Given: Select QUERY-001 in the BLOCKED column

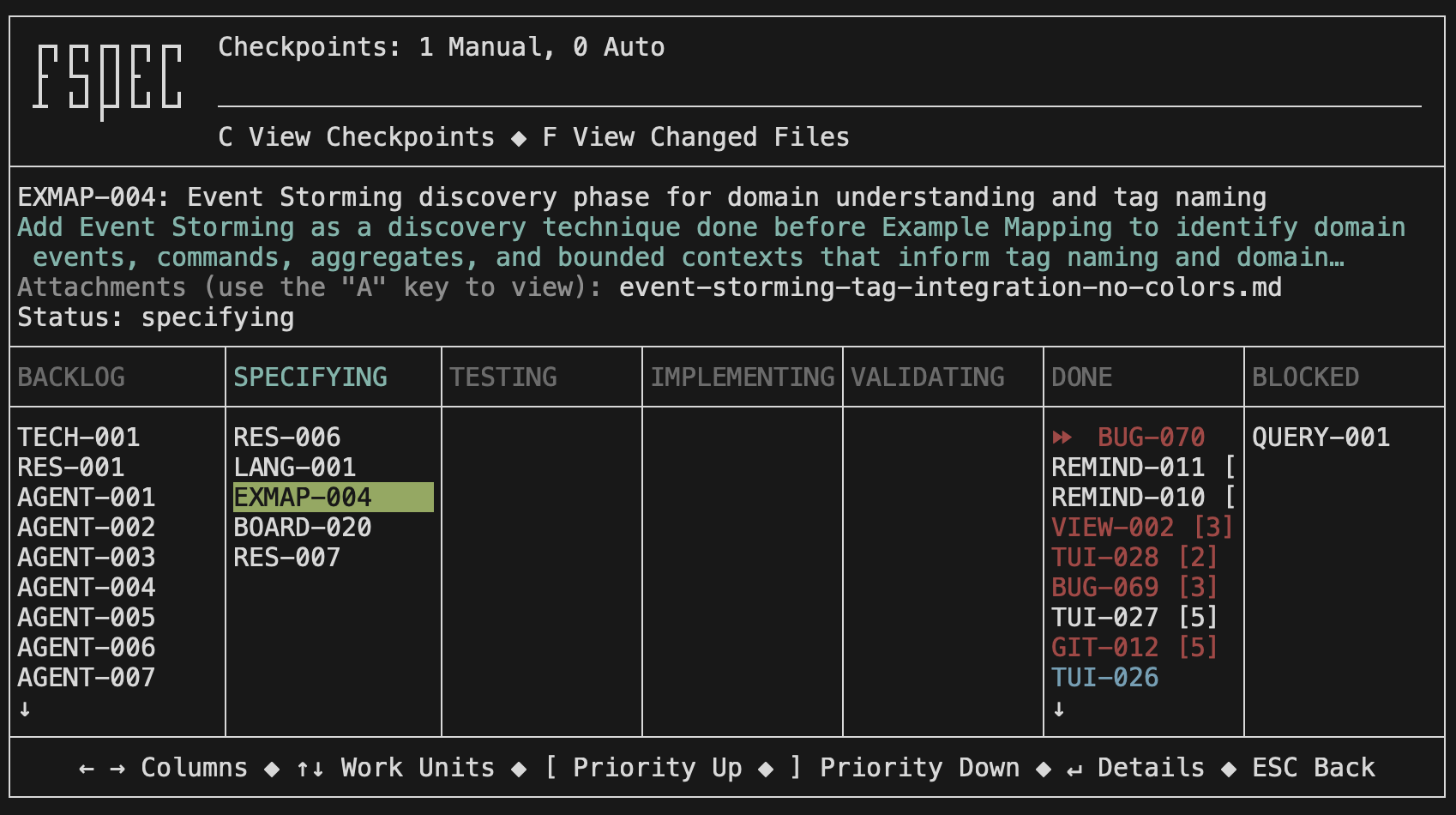Looking at the screenshot, I should coord(1321,438).
